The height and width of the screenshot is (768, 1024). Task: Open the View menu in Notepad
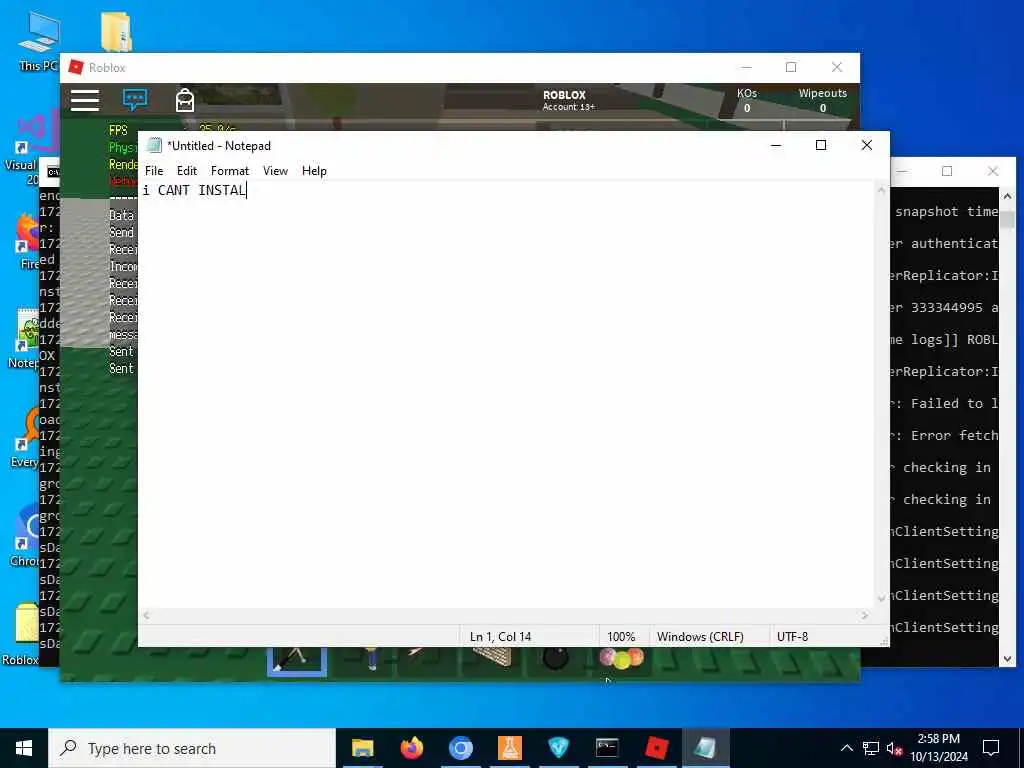(x=276, y=170)
